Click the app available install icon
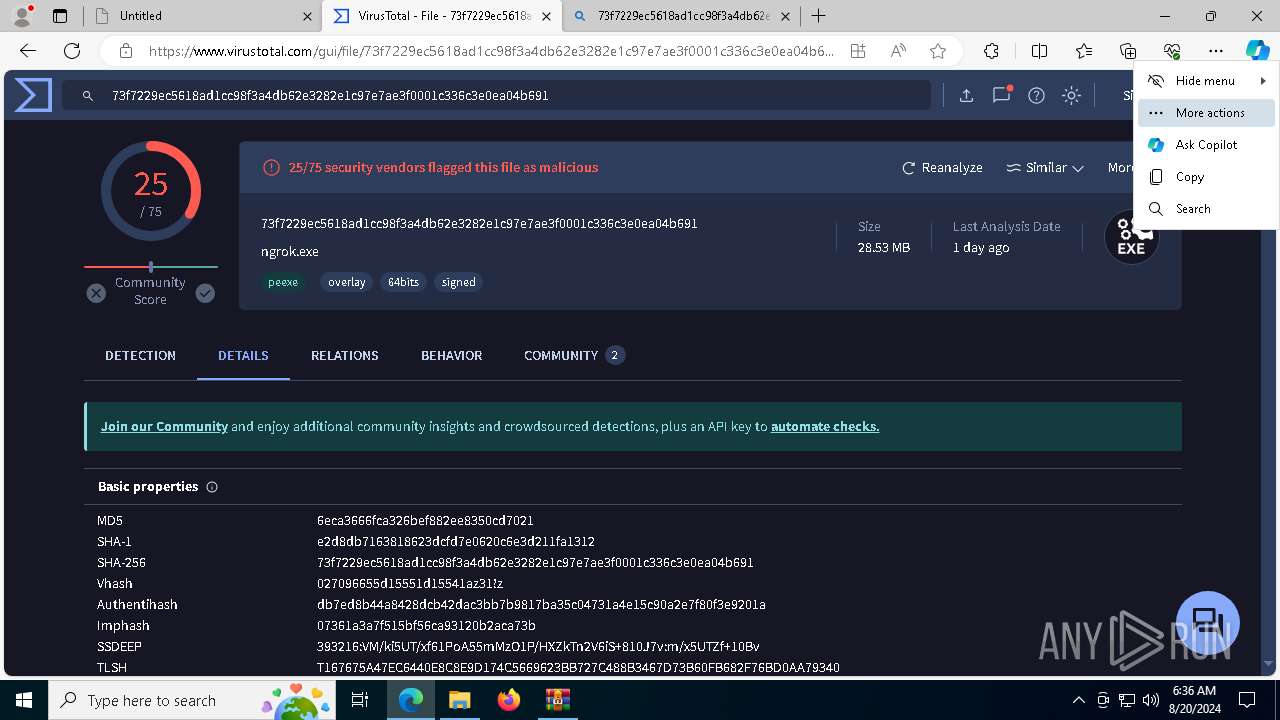This screenshot has width=1280, height=720. tap(857, 51)
